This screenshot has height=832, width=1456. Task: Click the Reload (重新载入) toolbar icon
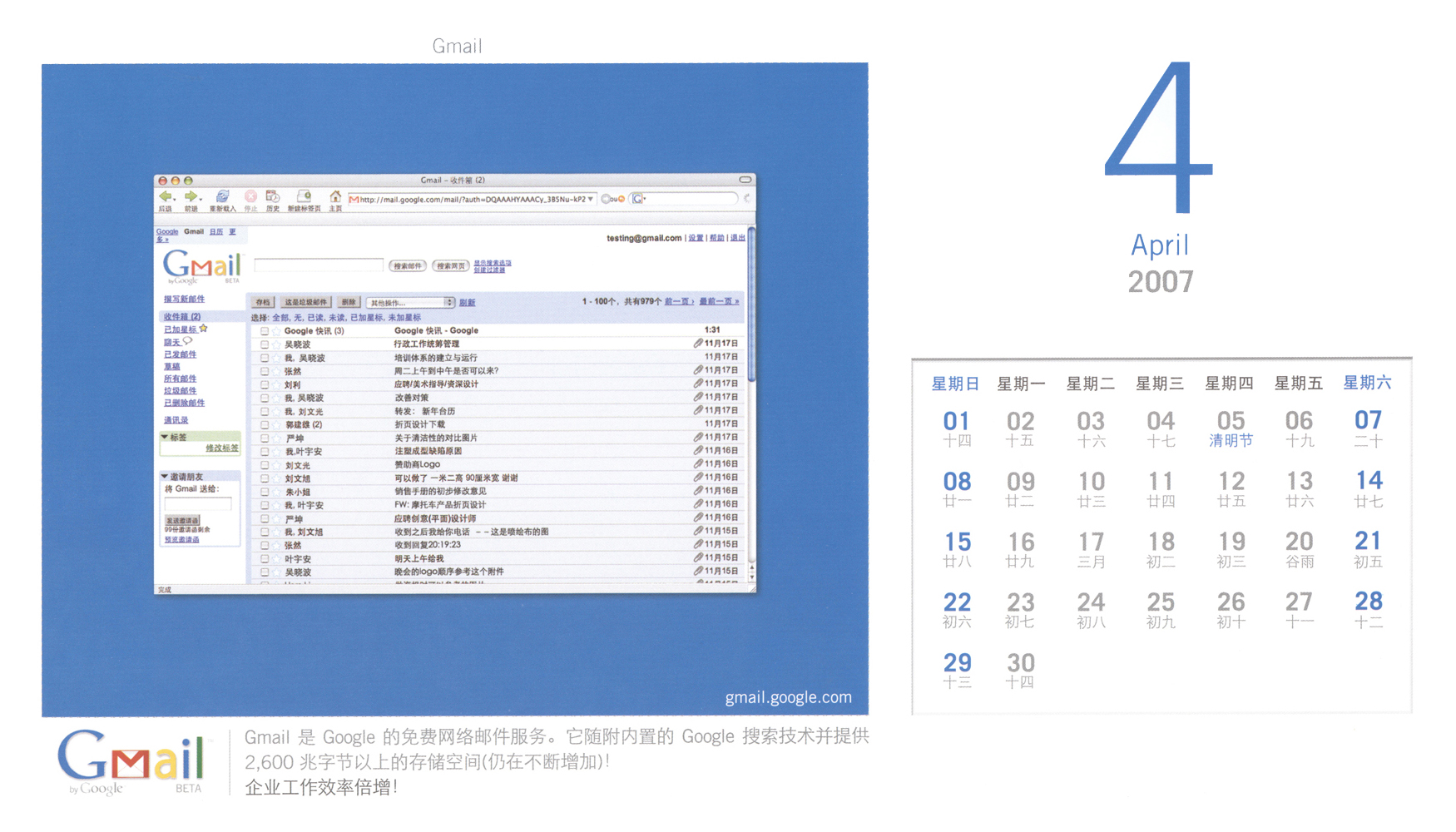pyautogui.click(x=222, y=196)
